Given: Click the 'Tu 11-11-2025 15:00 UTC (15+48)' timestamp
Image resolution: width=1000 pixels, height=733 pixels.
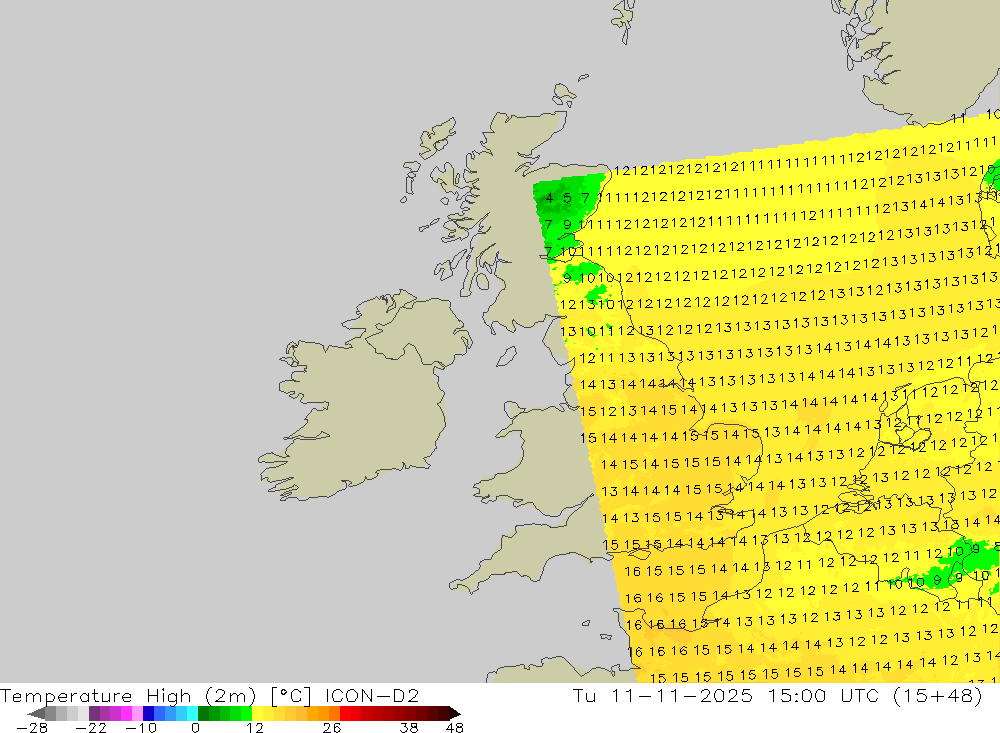Looking at the screenshot, I should (777, 695).
